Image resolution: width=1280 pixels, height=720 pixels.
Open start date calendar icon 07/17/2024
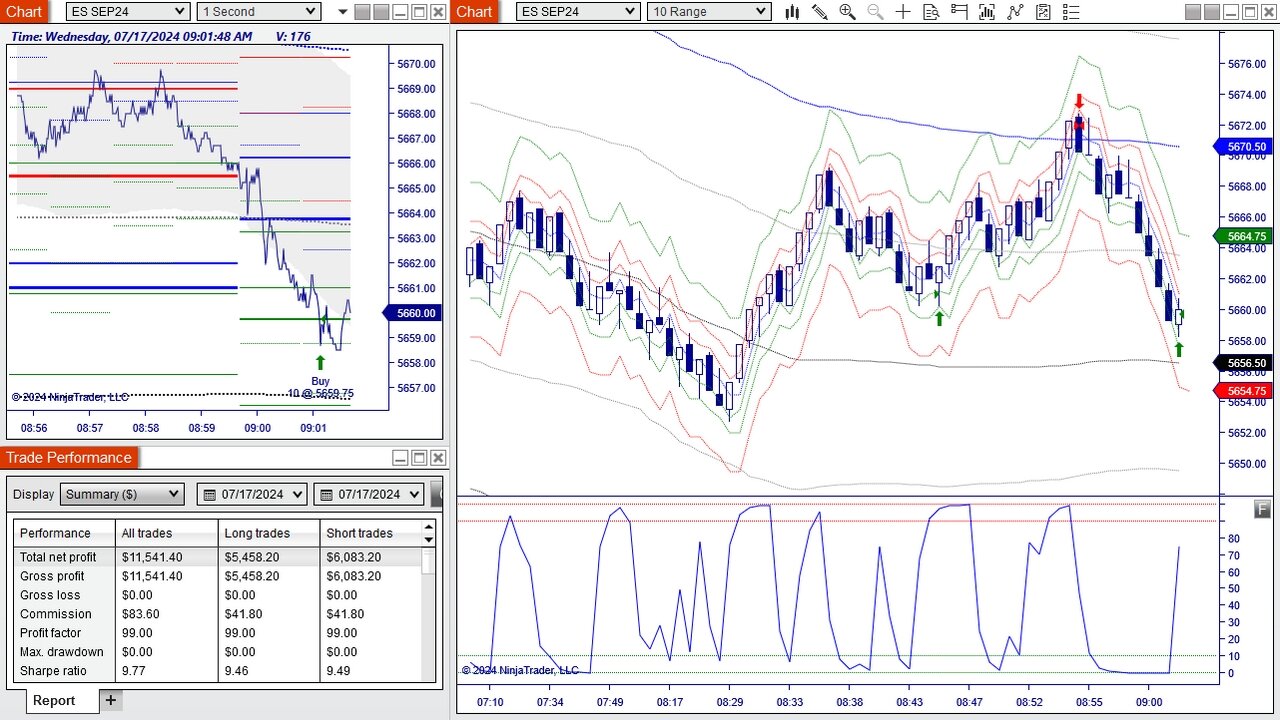pos(210,494)
